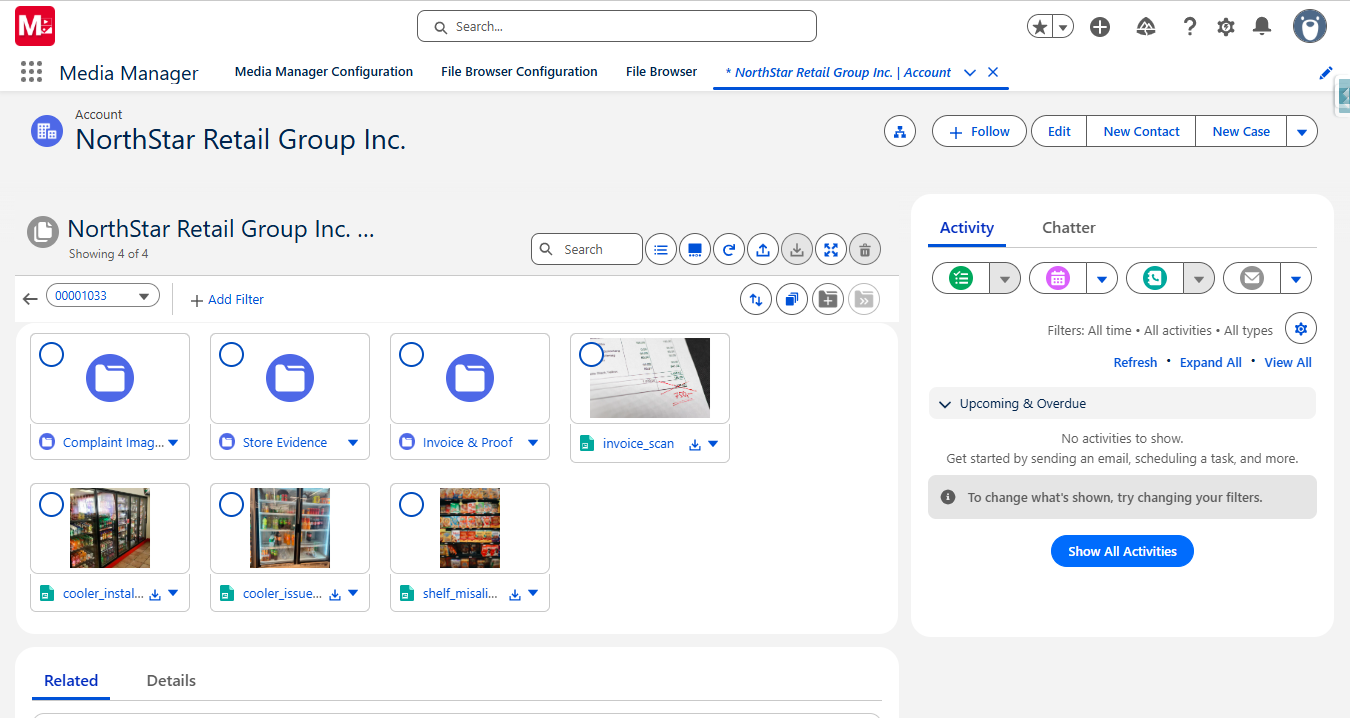Switch to the Details tab
The width and height of the screenshot is (1350, 718).
pos(171,681)
